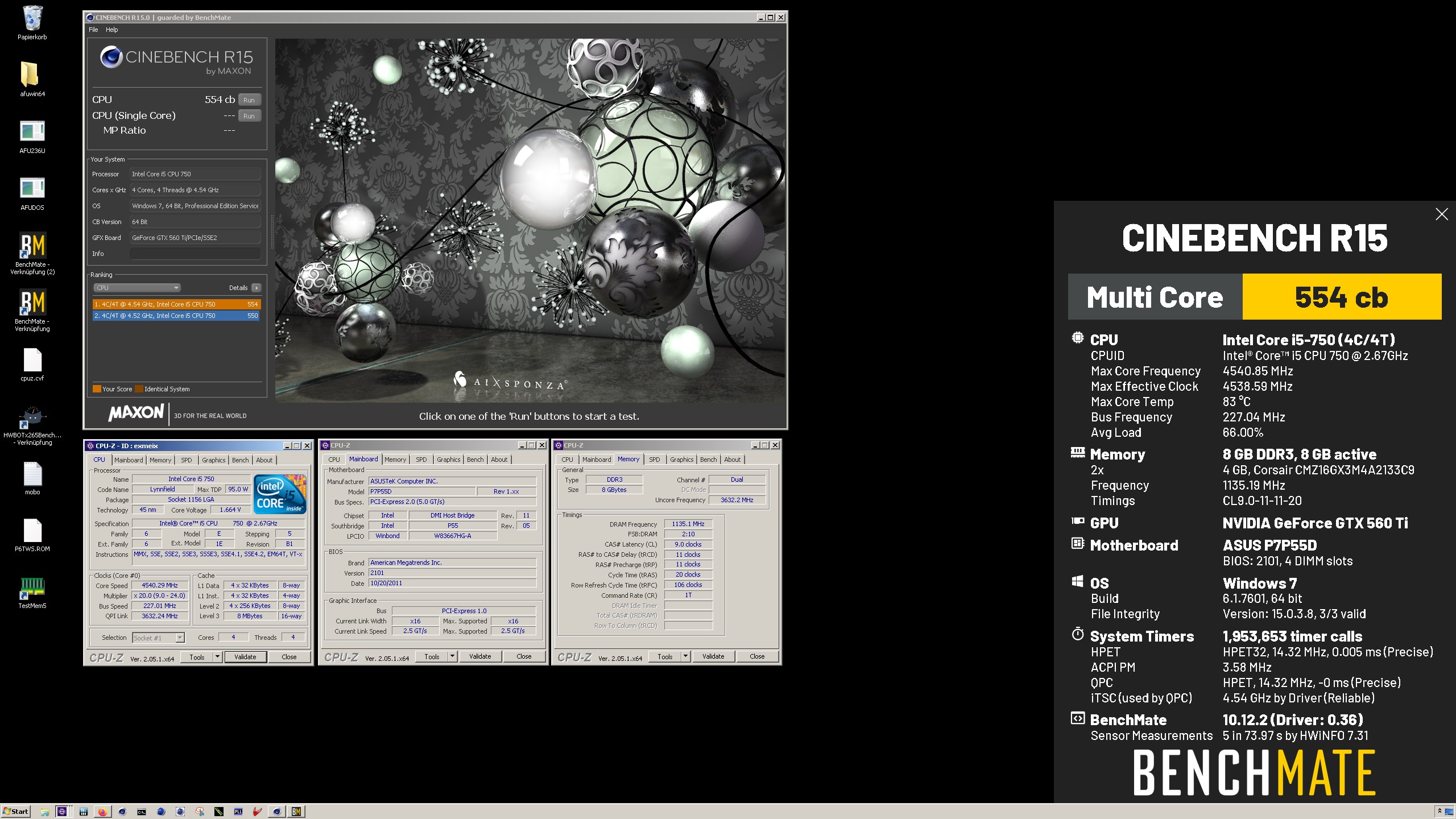The height and width of the screenshot is (819, 1456).
Task: Click the BIOS Version 2101 field
Action: tap(452, 573)
